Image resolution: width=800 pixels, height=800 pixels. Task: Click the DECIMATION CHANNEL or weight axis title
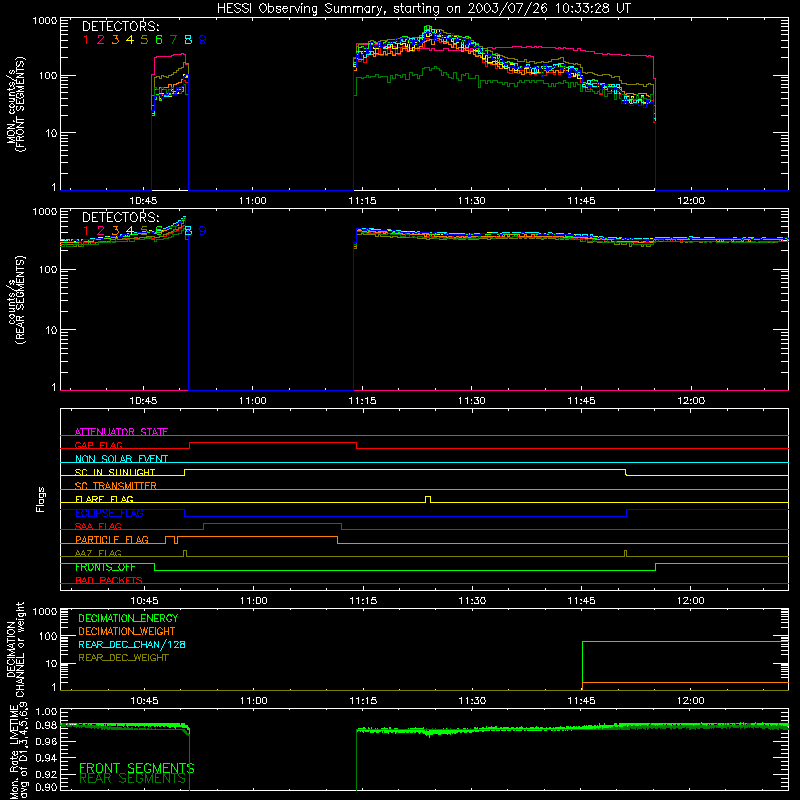click(x=15, y=649)
